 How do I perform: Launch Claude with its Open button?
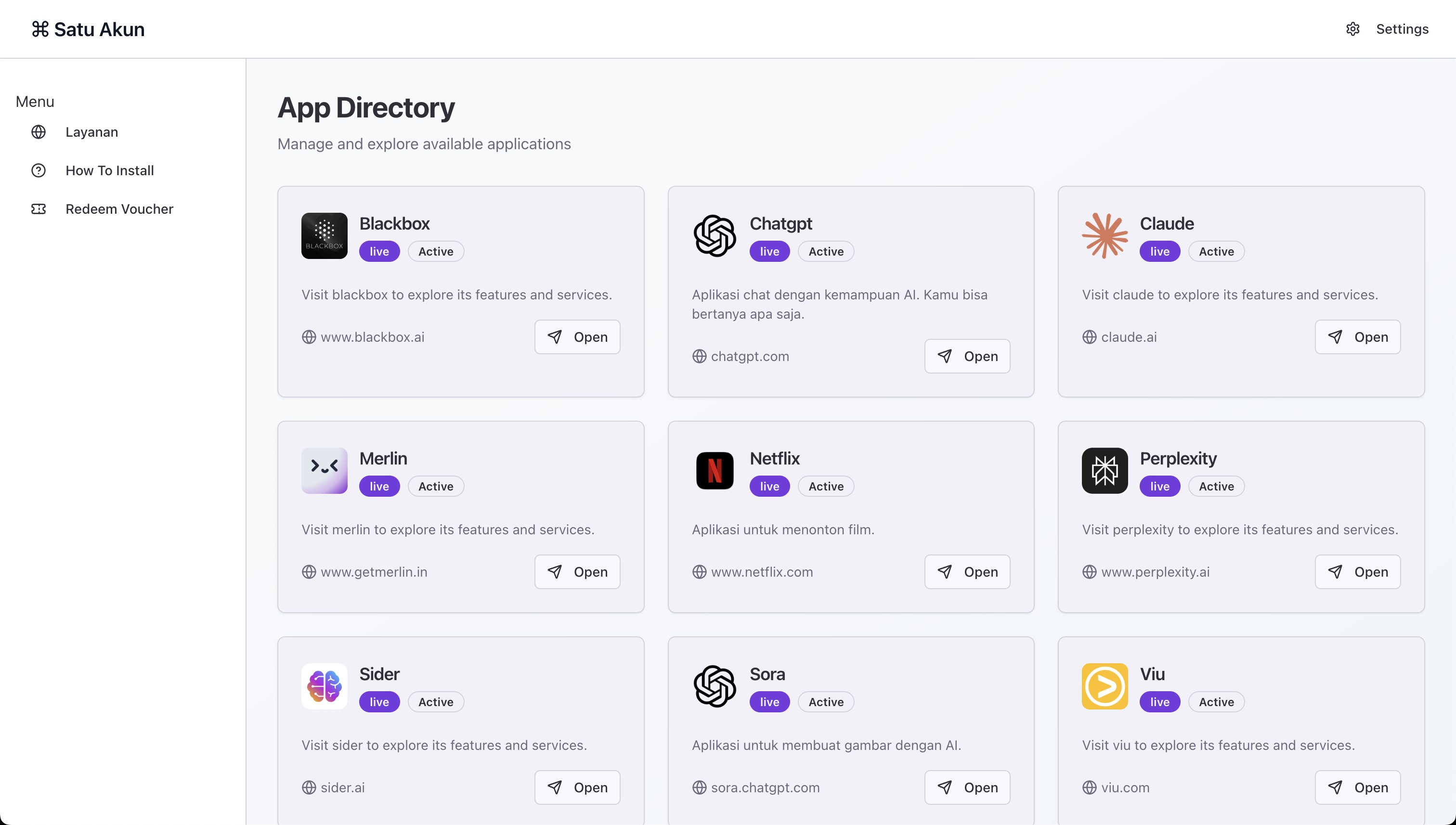pyautogui.click(x=1357, y=337)
